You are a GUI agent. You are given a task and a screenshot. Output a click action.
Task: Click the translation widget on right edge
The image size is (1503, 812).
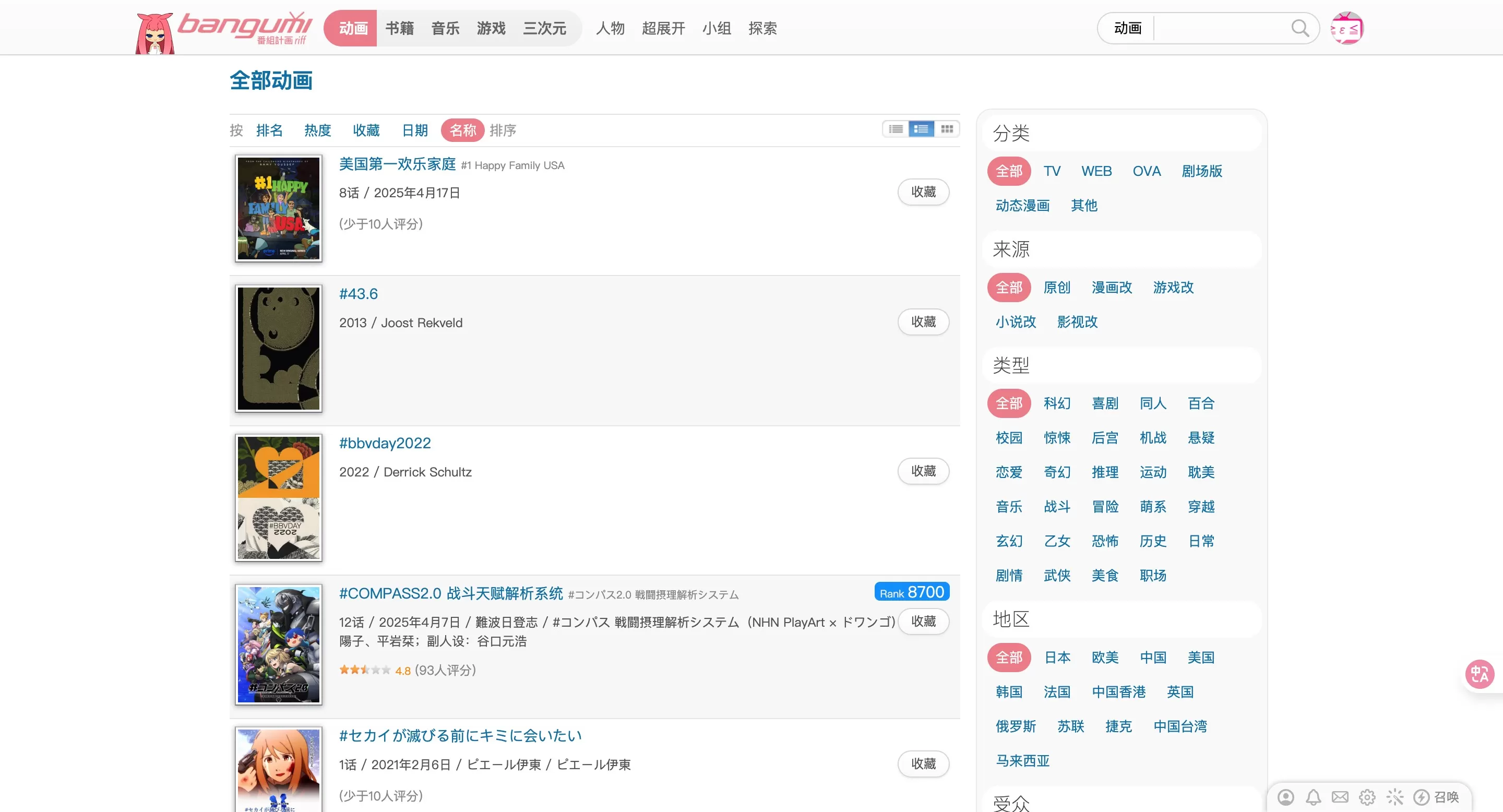[x=1480, y=674]
